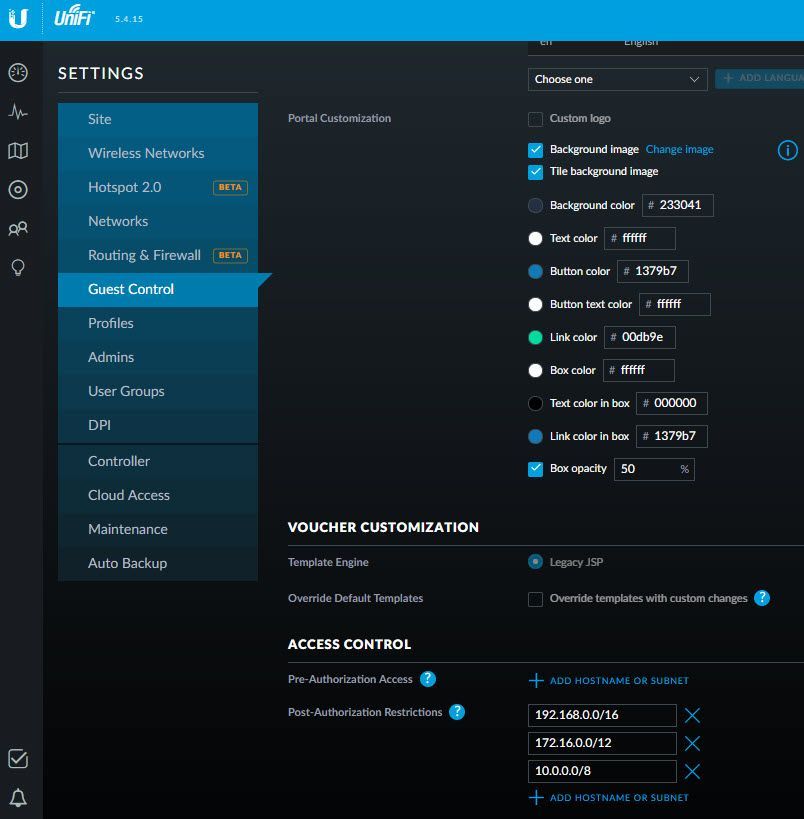Click the Change image link

coord(679,149)
